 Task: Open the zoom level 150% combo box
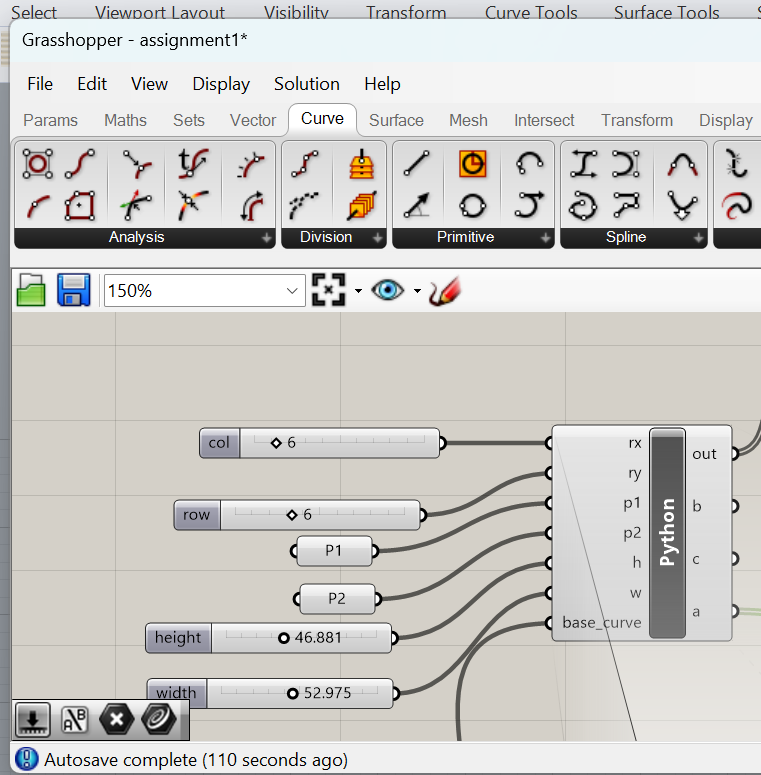[x=205, y=291]
